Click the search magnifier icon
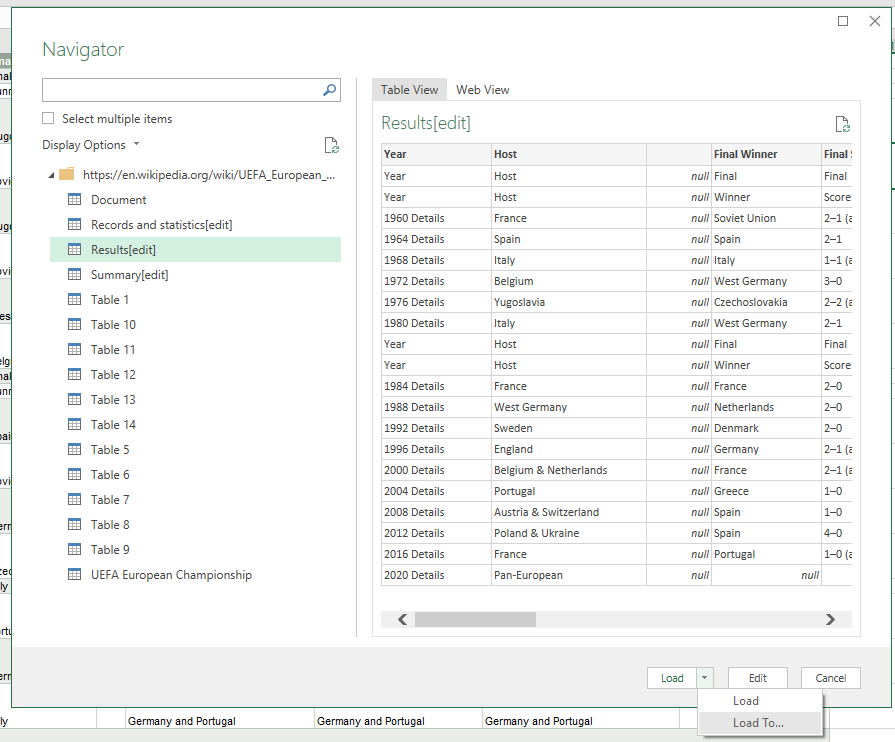 [x=330, y=90]
